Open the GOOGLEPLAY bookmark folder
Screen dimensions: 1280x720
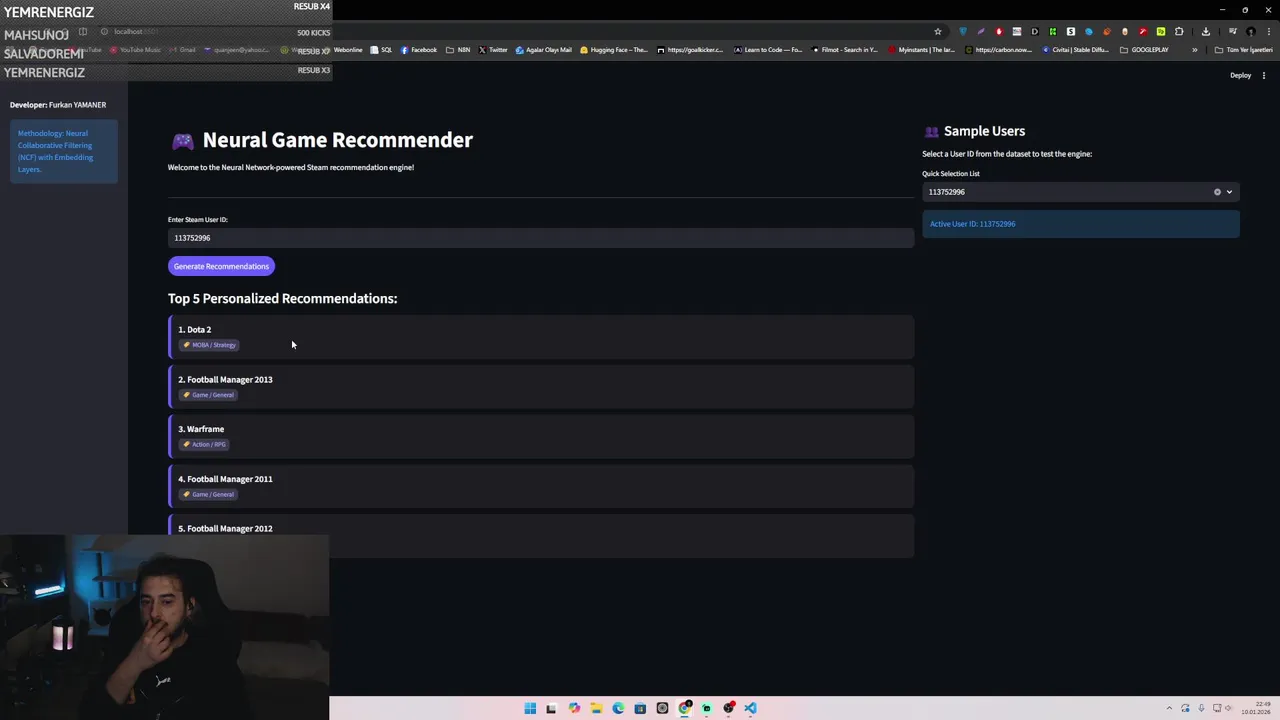pos(1144,50)
